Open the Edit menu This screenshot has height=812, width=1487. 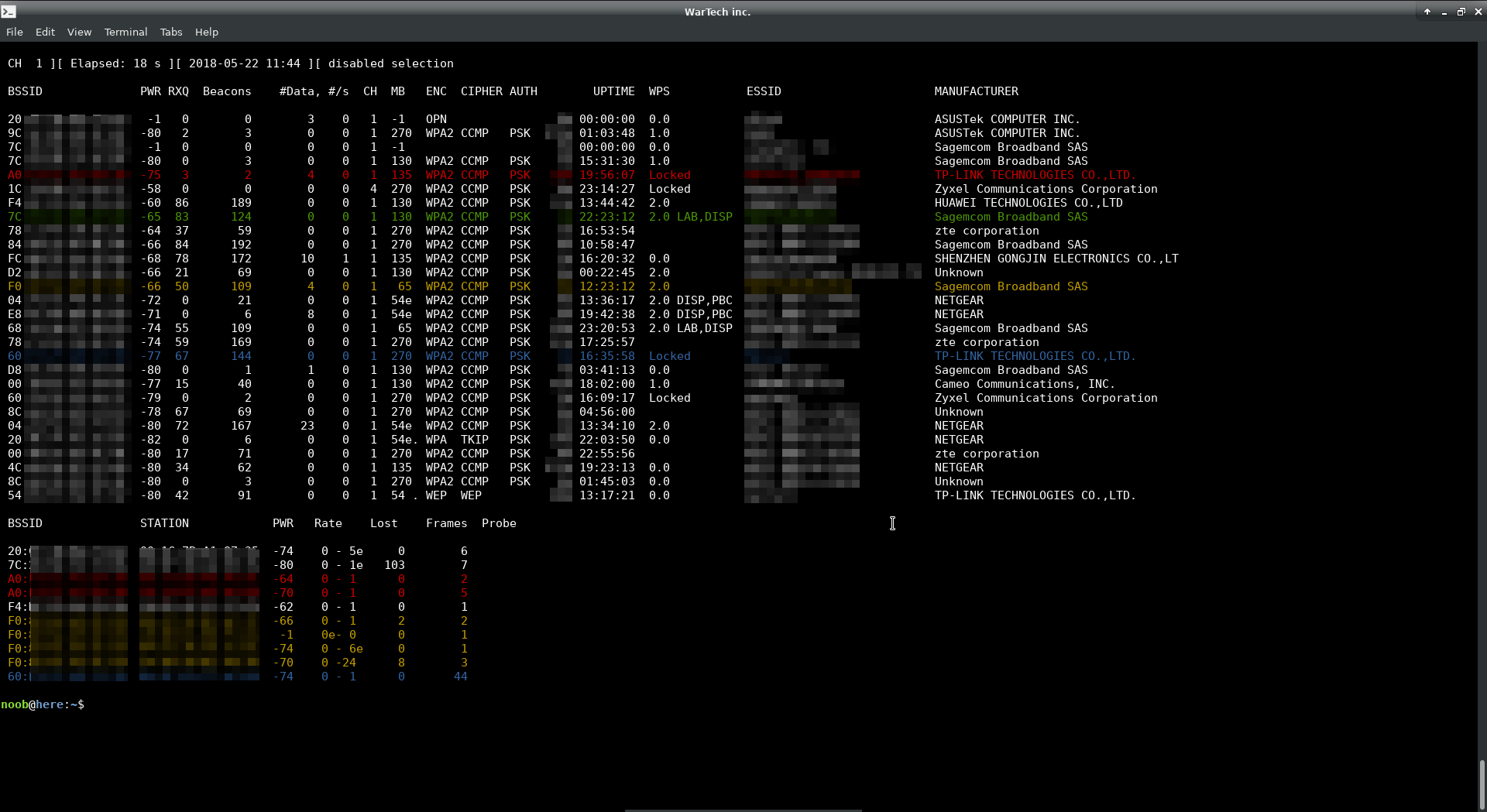coord(45,32)
